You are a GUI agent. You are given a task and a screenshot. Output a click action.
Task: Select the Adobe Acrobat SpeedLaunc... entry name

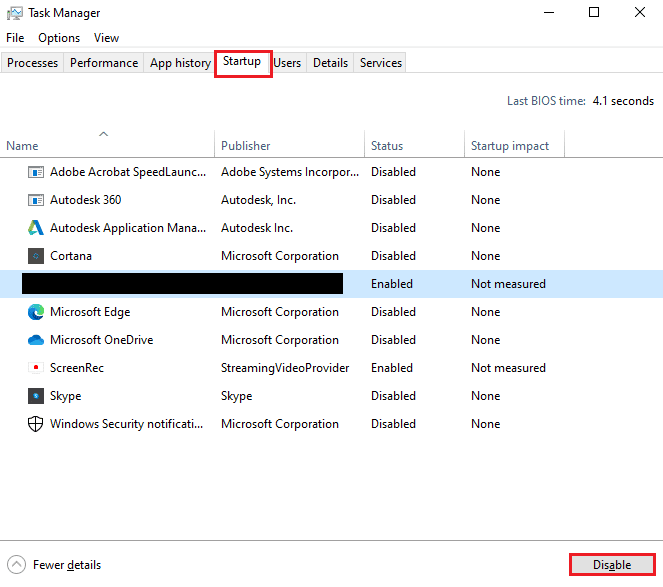(x=128, y=172)
